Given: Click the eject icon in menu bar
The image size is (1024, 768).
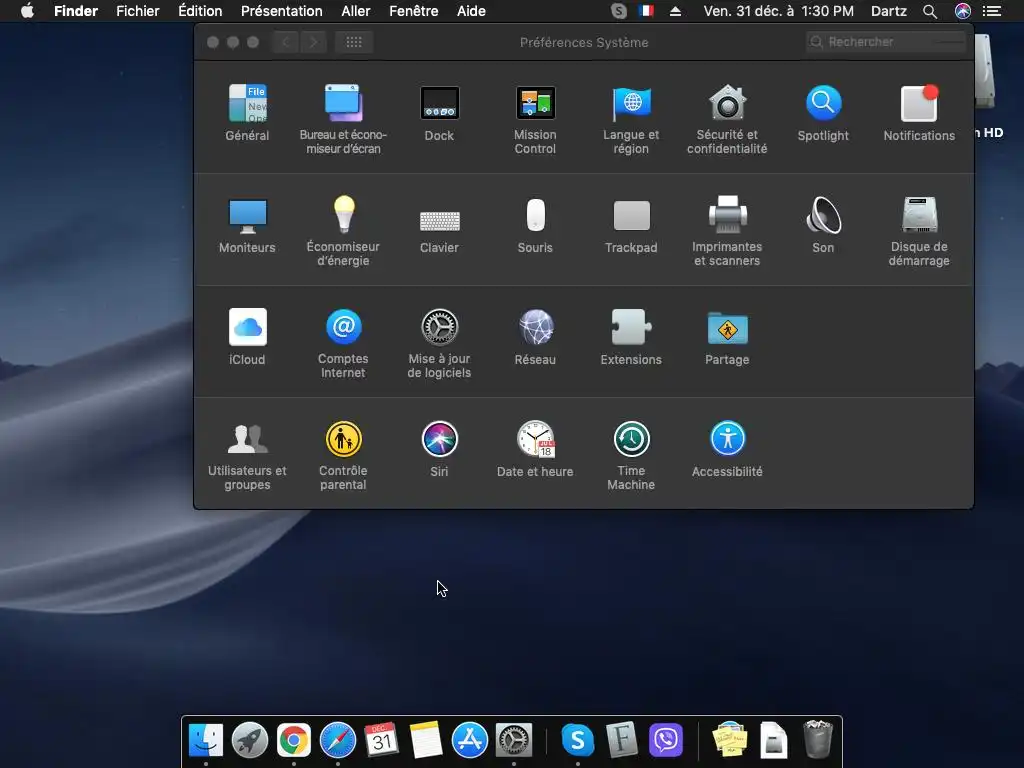Looking at the screenshot, I should coord(675,11).
